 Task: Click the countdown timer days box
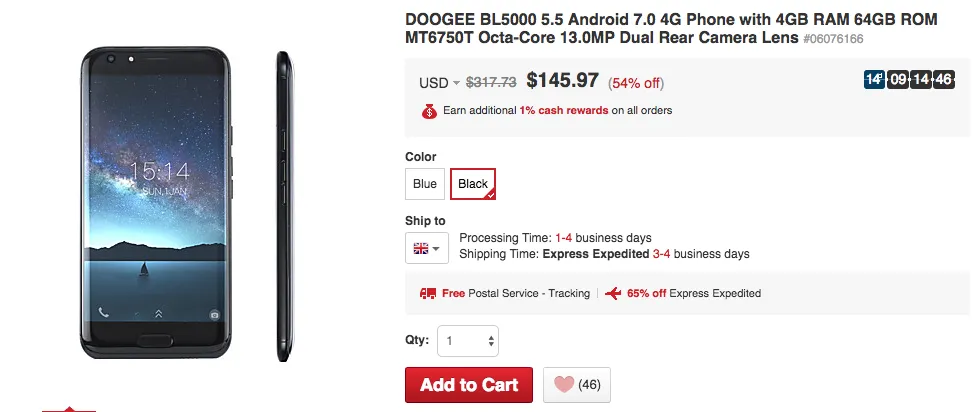coord(873,80)
